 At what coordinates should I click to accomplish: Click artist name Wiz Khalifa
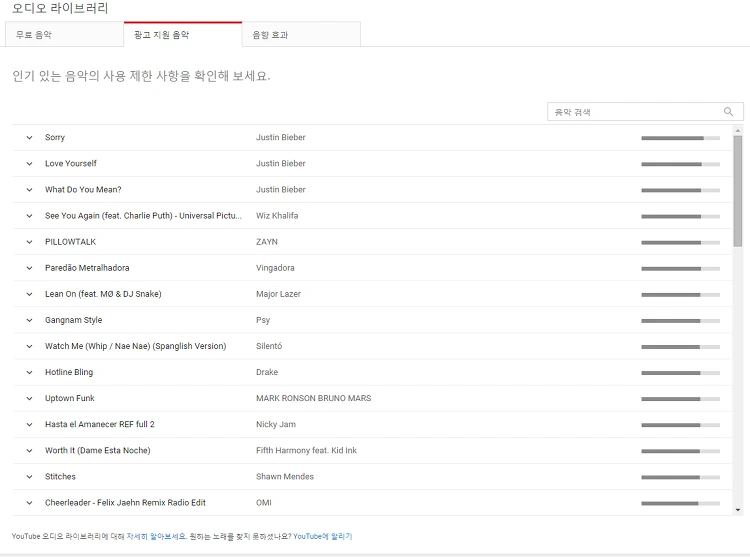[x=277, y=216]
